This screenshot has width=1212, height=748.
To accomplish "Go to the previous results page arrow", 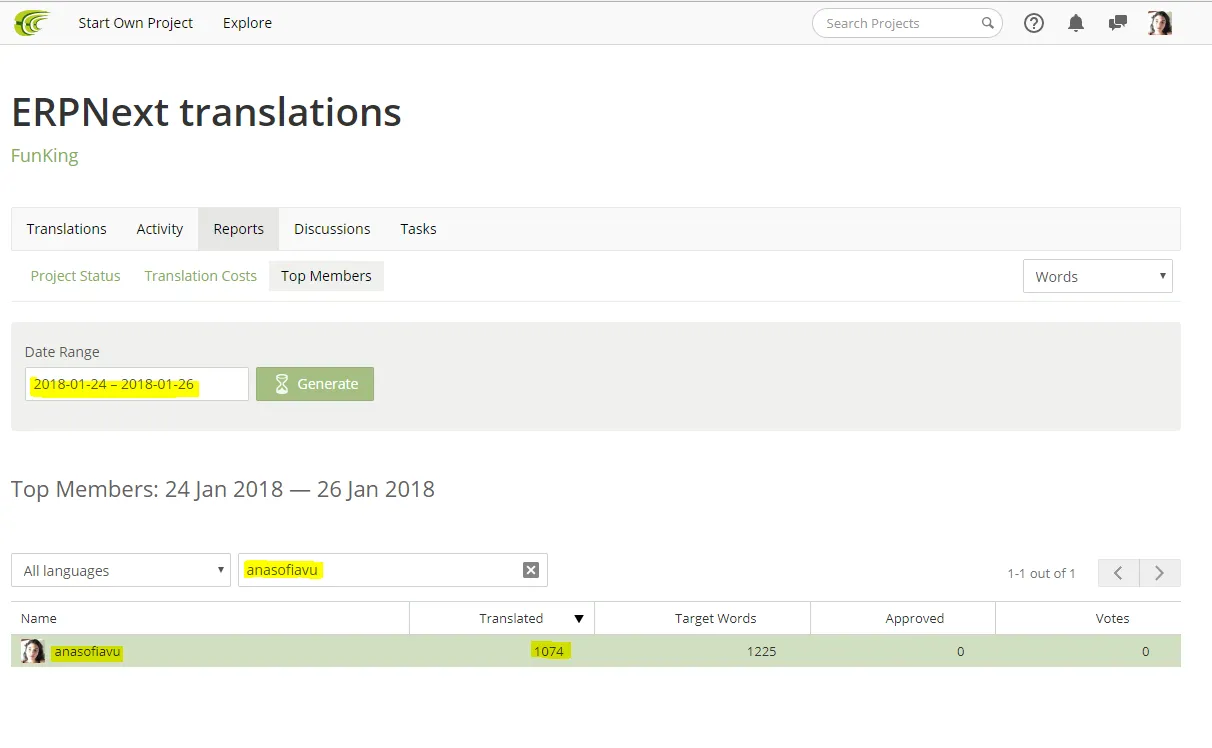I will tap(1119, 573).
